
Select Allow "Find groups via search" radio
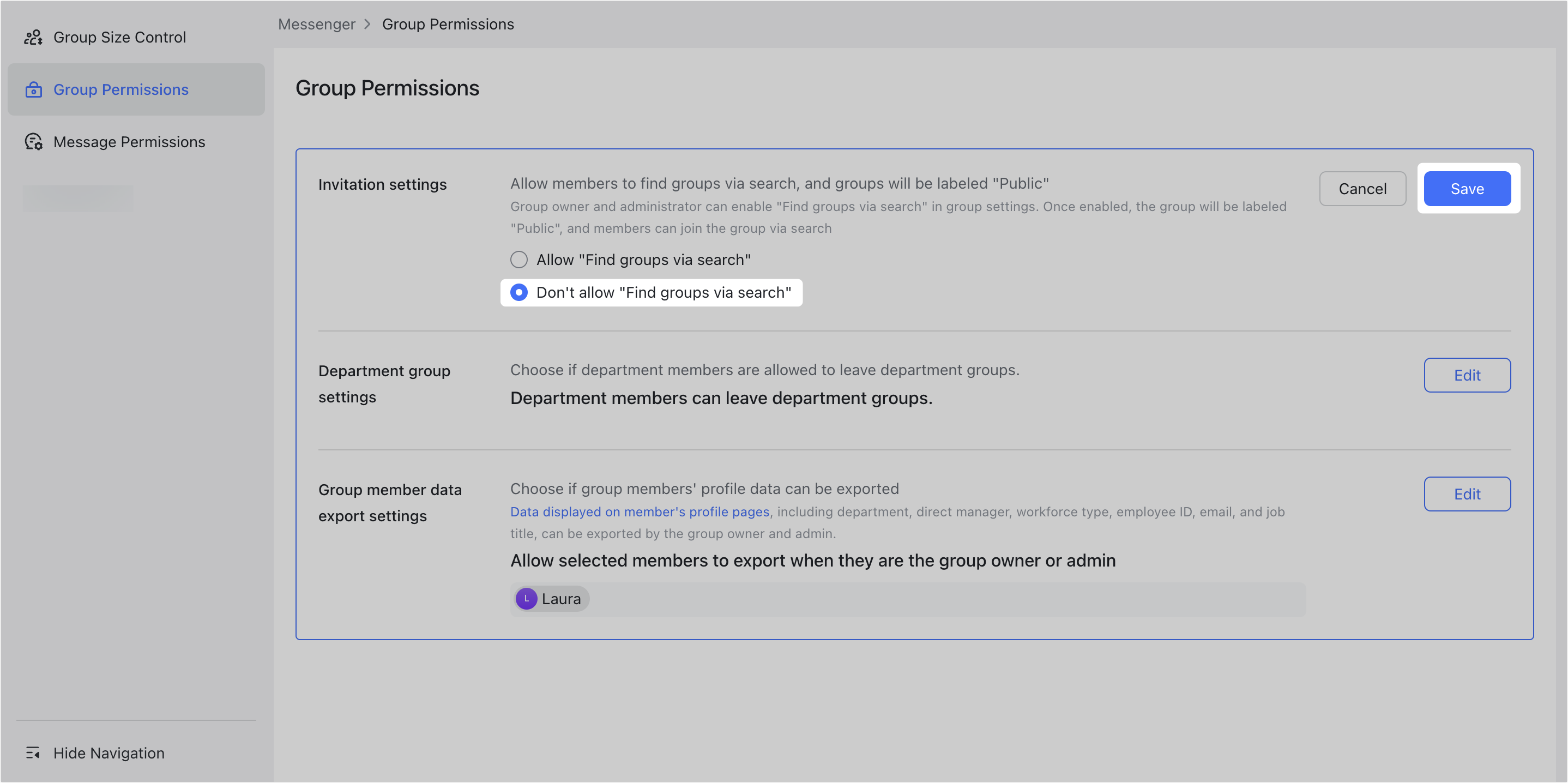(518, 260)
